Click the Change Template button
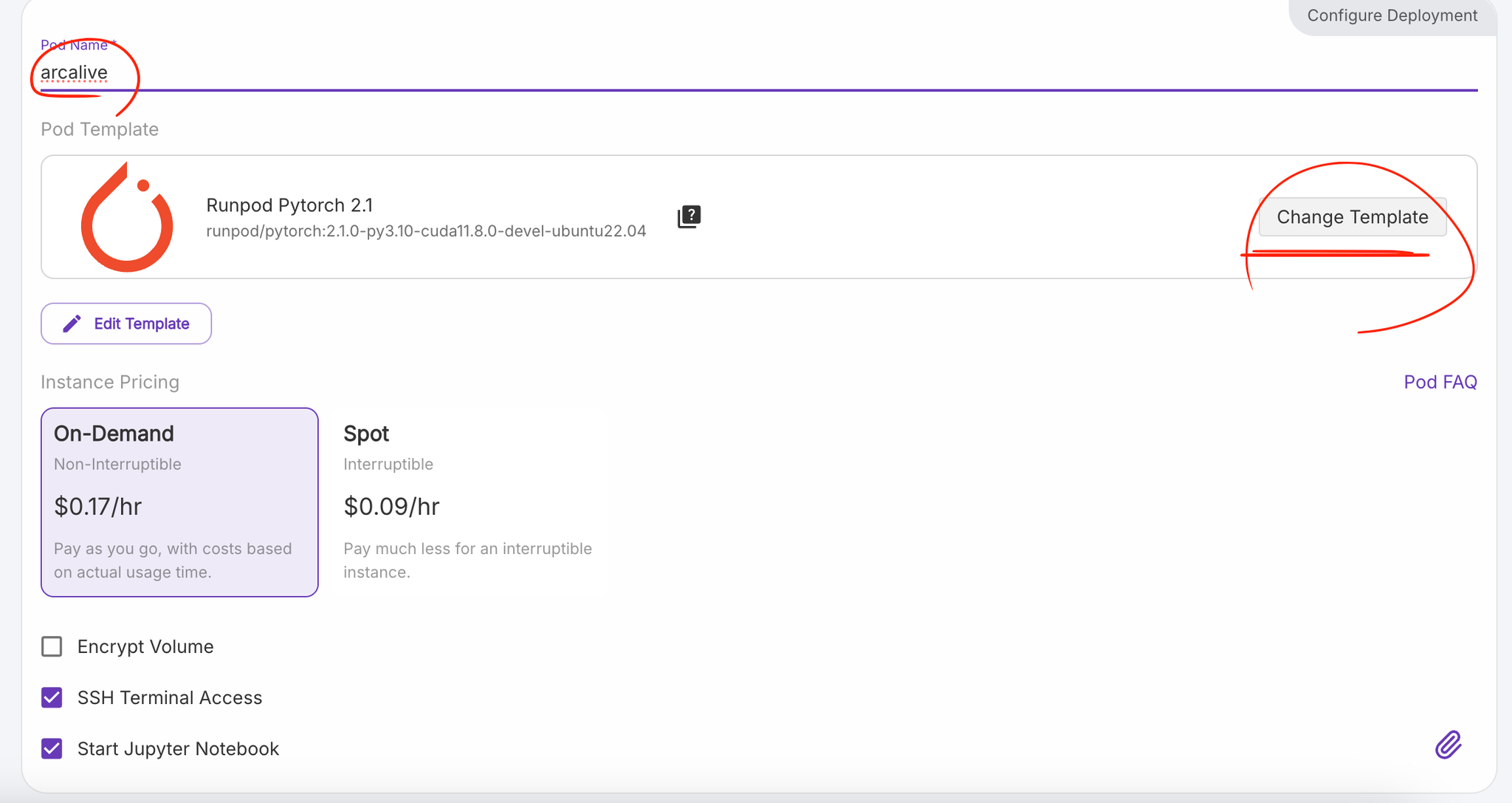The height and width of the screenshot is (803, 1512). (1353, 216)
